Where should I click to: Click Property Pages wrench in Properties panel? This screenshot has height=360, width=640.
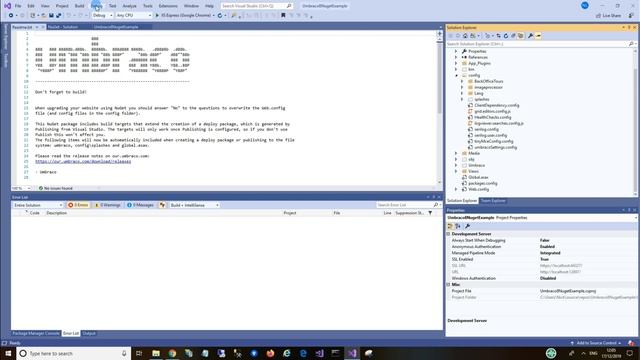[467, 226]
